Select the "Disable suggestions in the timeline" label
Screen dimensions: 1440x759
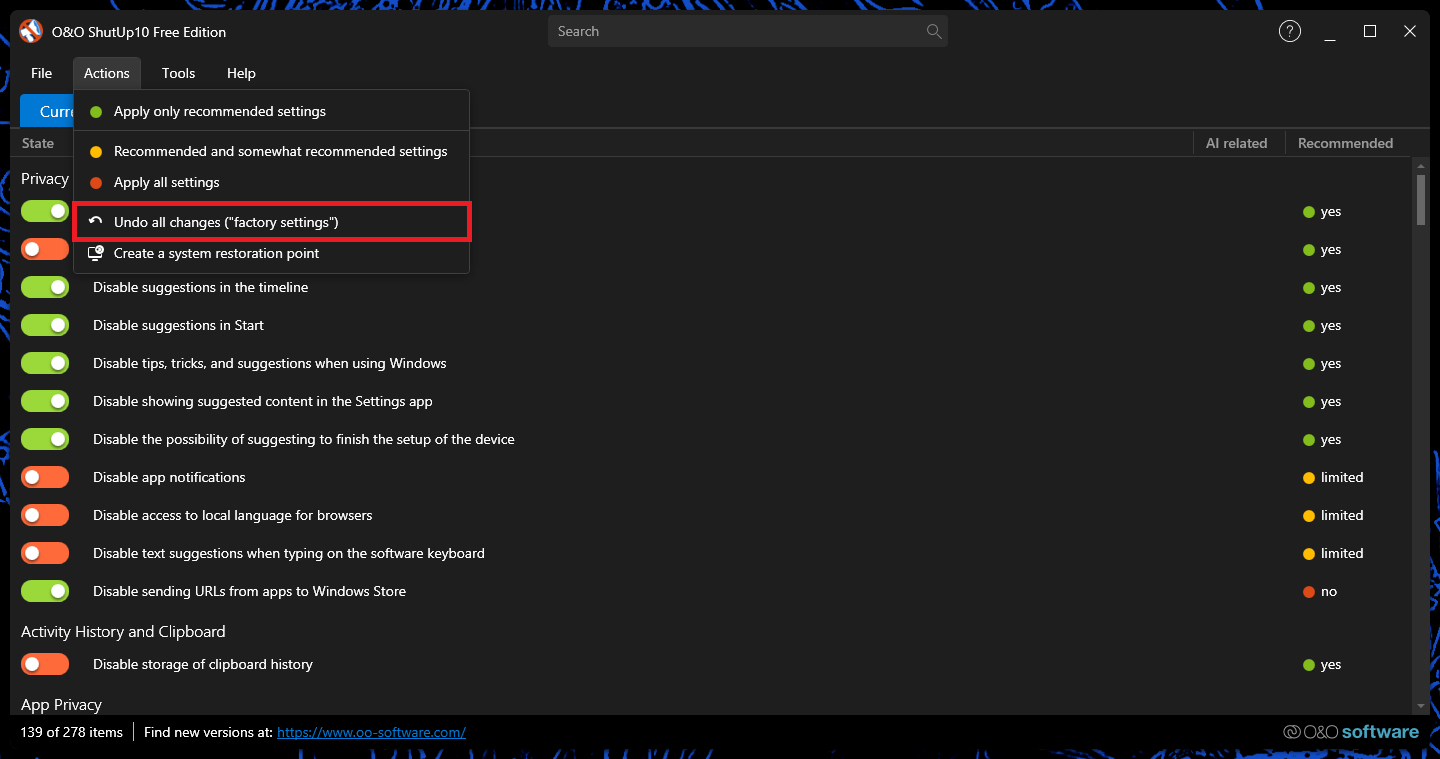click(x=201, y=287)
